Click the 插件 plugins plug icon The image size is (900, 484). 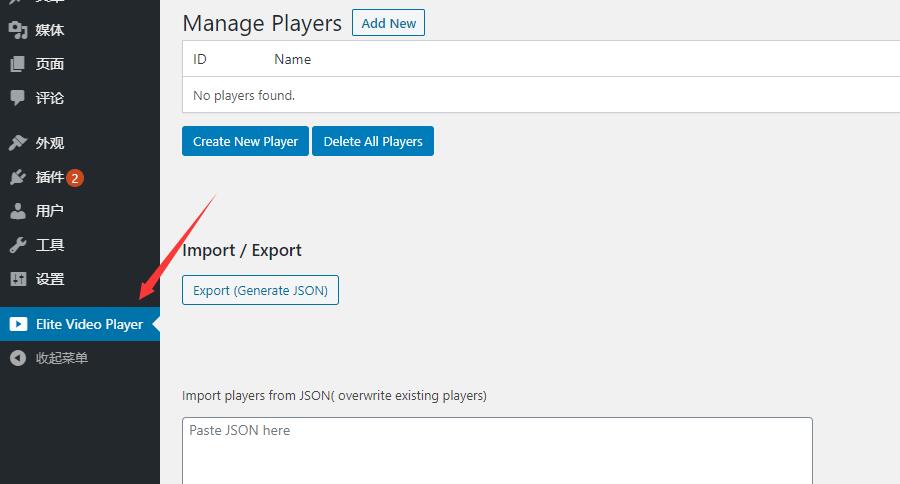pos(18,177)
